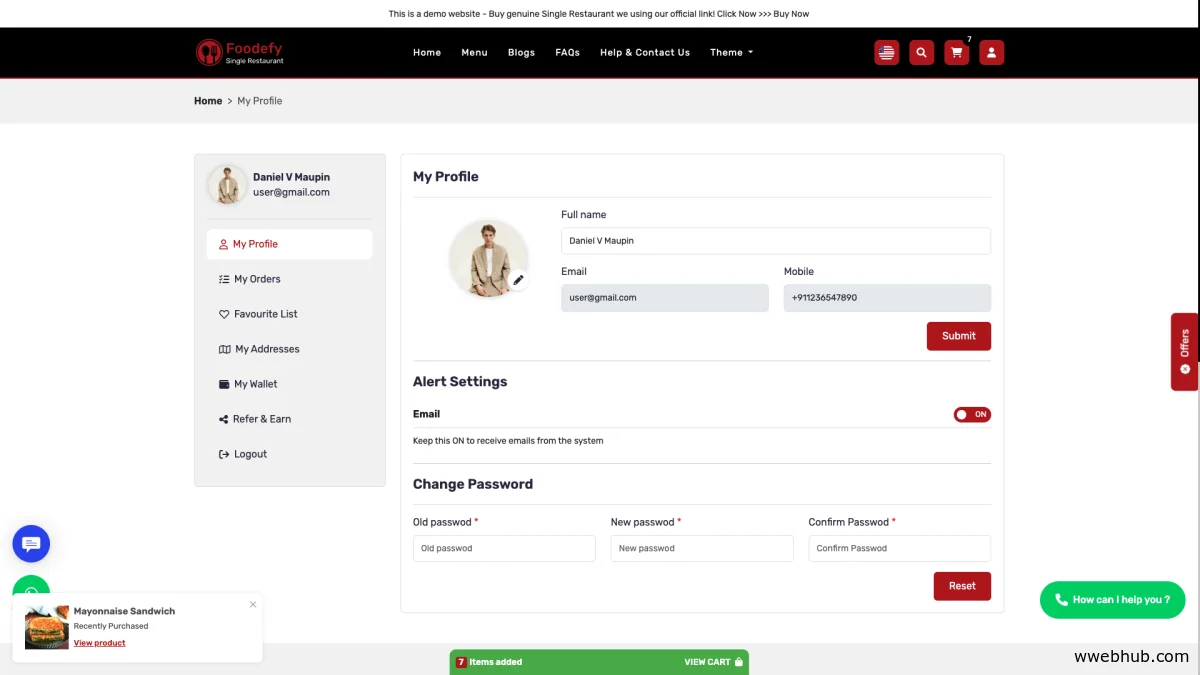Select the user account icon in the header
Screen dimensions: 1200x675
[x=991, y=52]
